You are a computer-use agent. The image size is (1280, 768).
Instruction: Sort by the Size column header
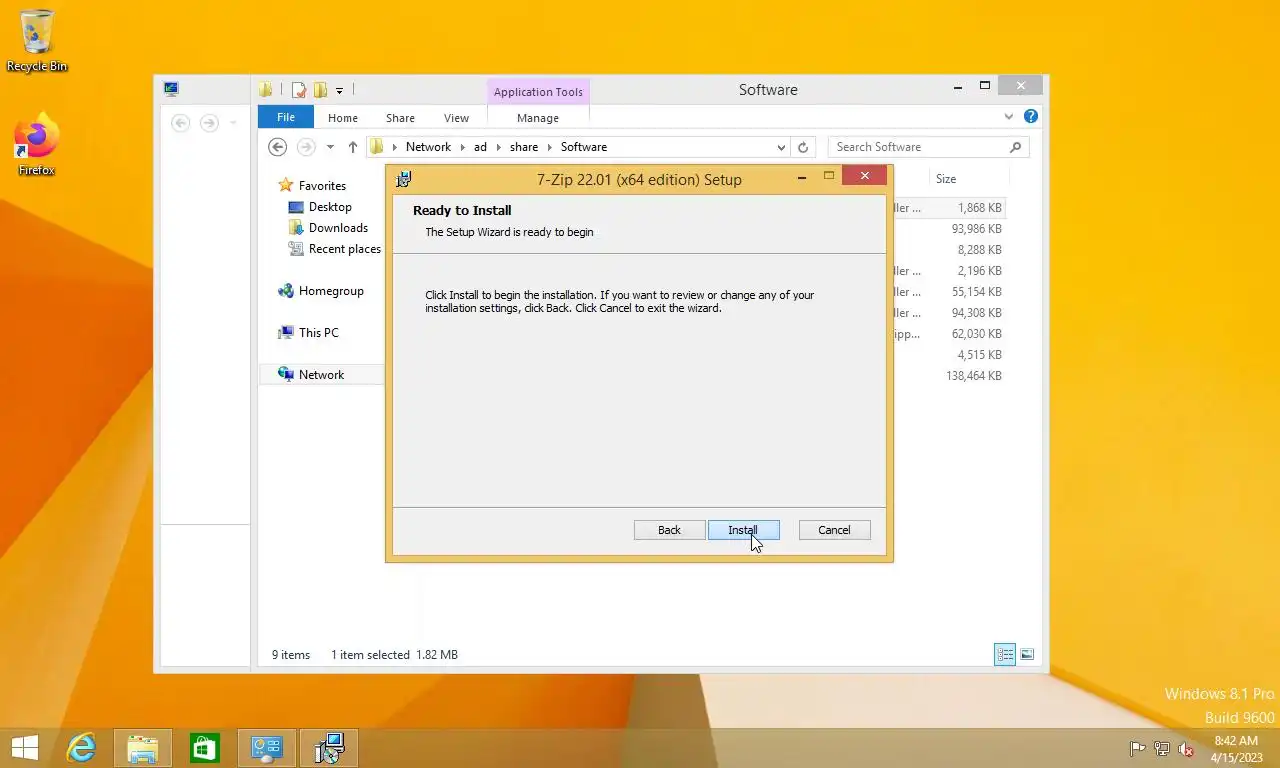click(x=946, y=179)
